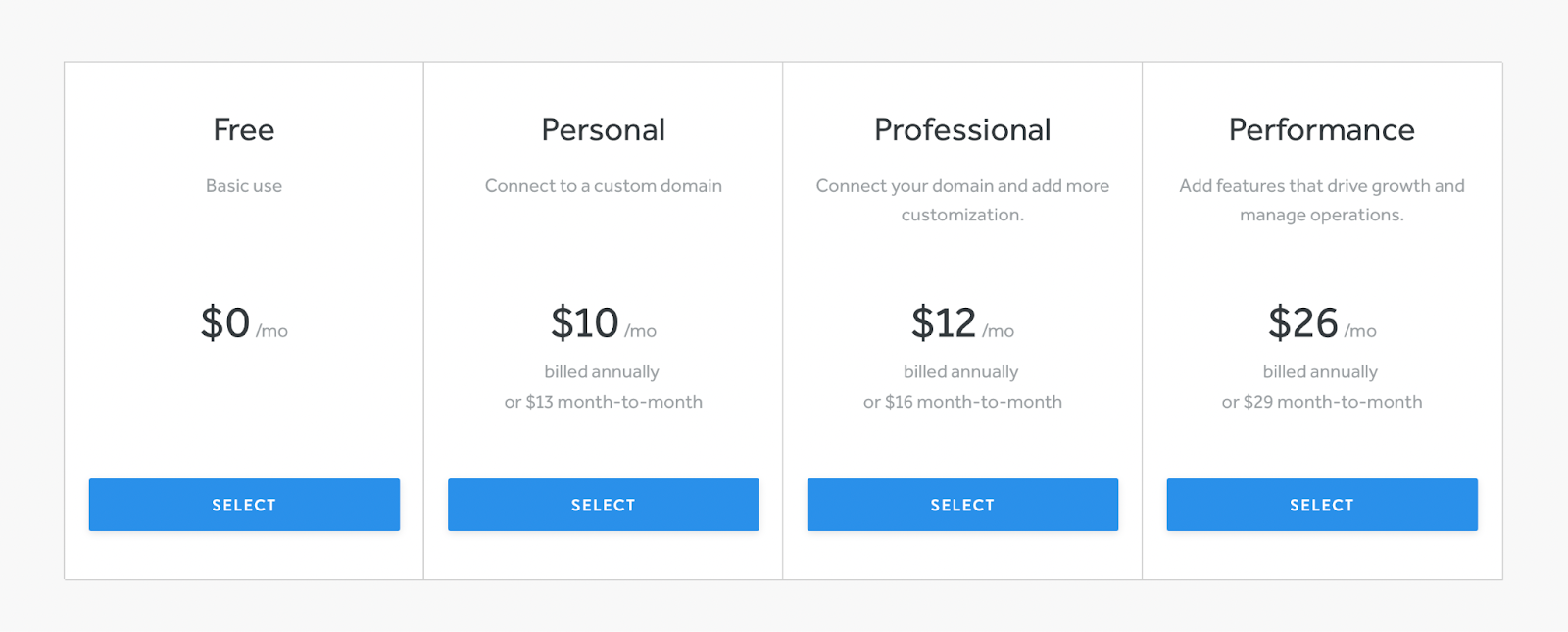Select the Personal plan button
The image size is (1568, 632).
604,505
